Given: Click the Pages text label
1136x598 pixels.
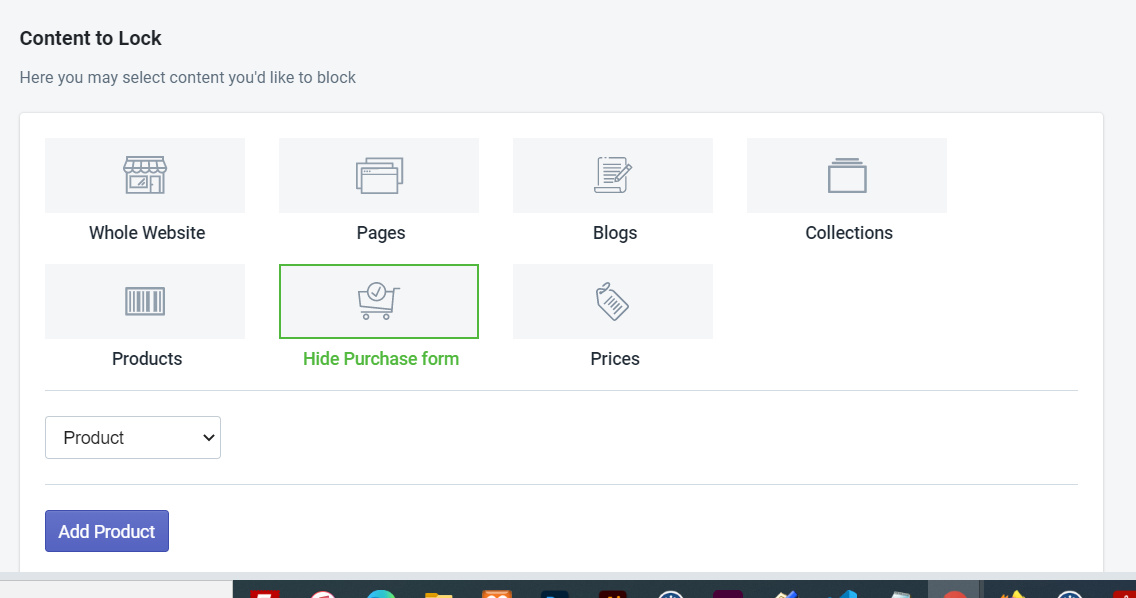Looking at the screenshot, I should pyautogui.click(x=381, y=233).
